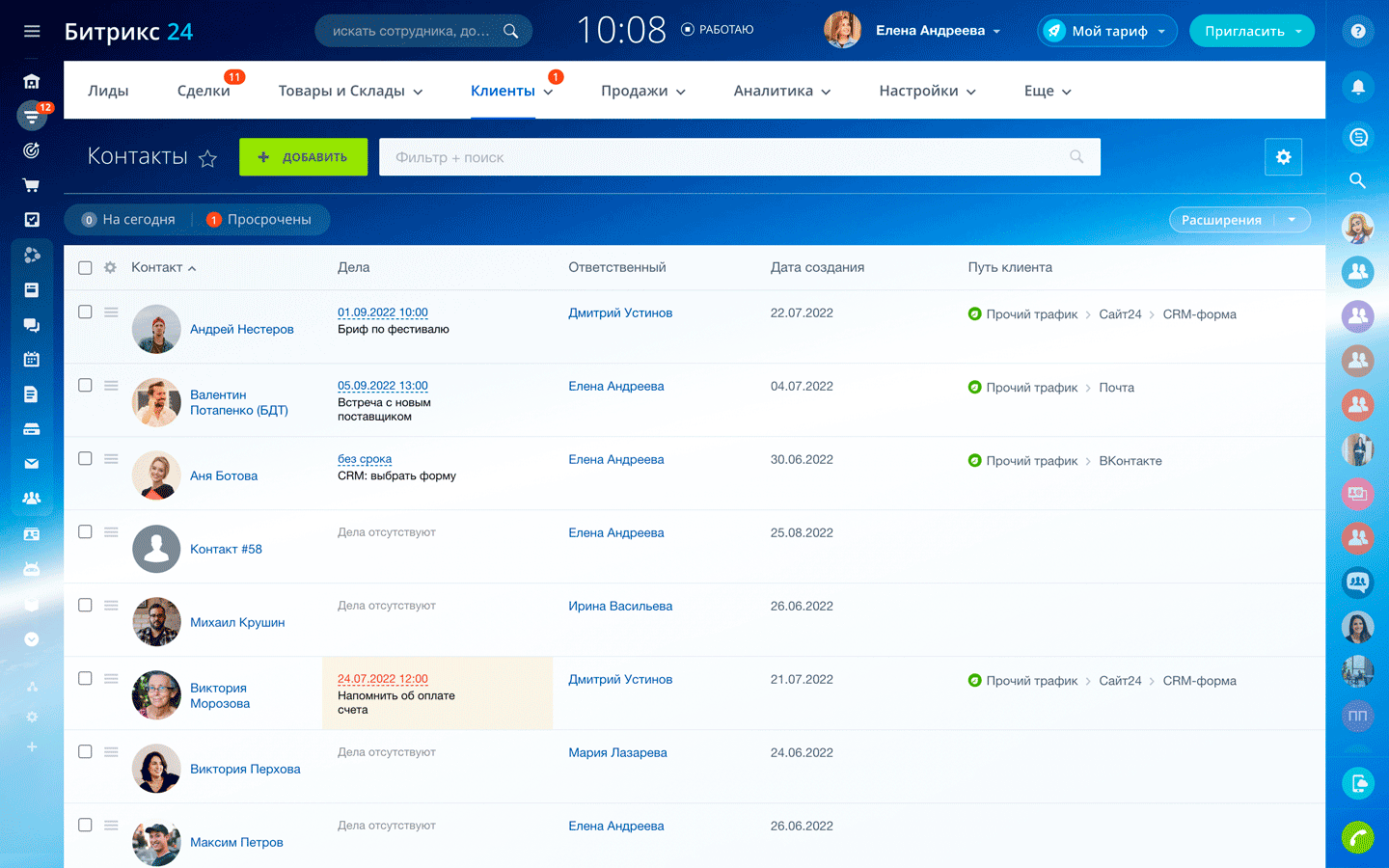Click the green phone call button
1389x868 pixels.
(1357, 836)
